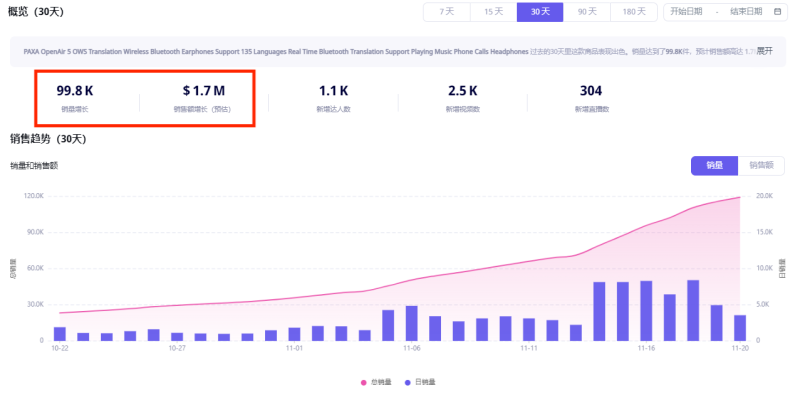Image resolution: width=800 pixels, height=395 pixels.
Task: Switch chart to 销量 view
Action: [x=714, y=165]
